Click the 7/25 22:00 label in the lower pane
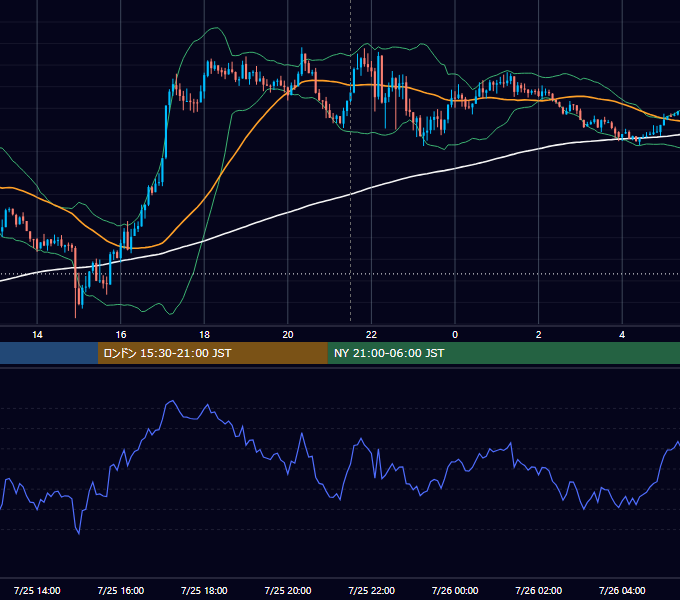Image resolution: width=680 pixels, height=600 pixels. (372, 590)
